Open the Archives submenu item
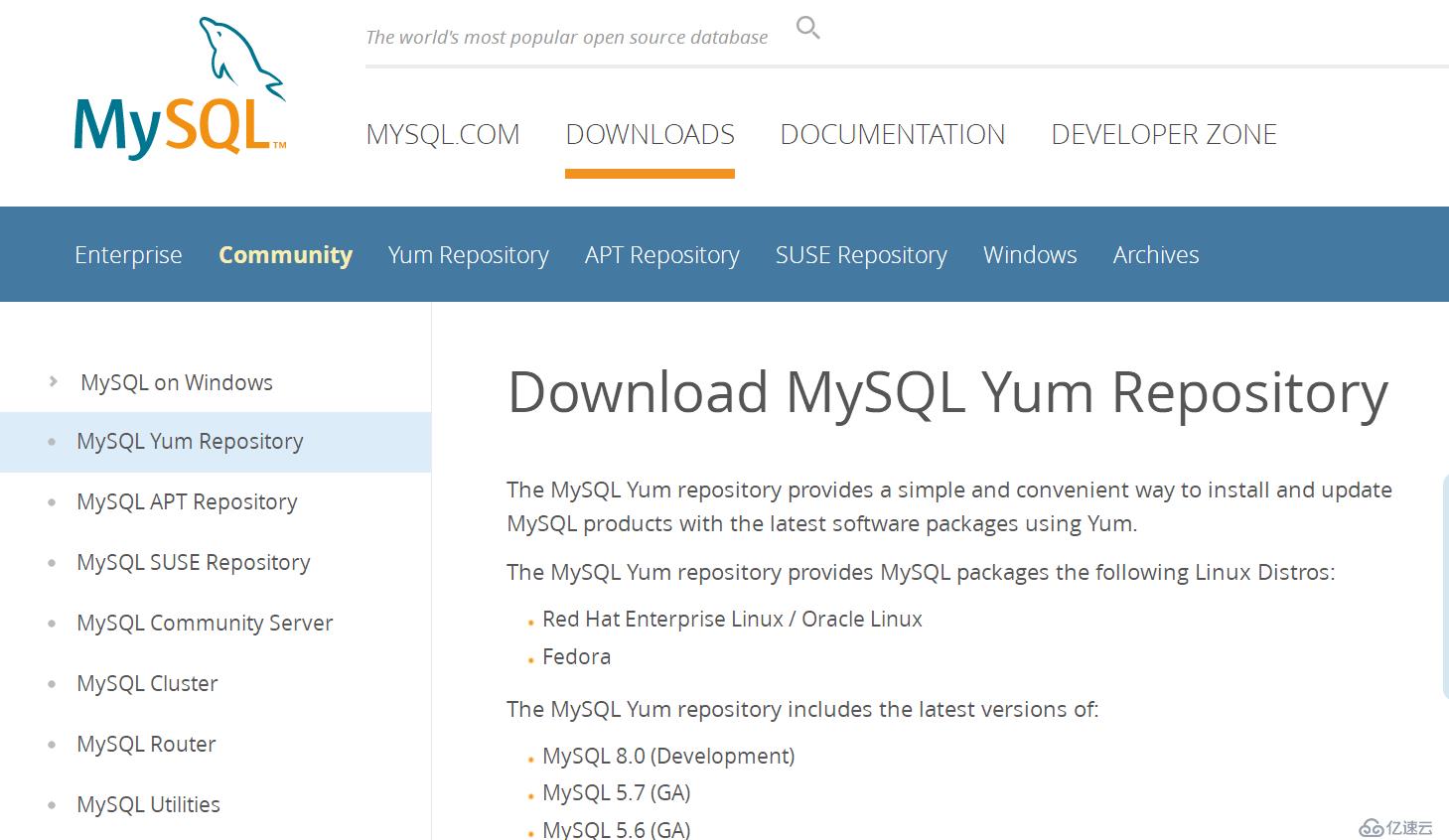 pos(1156,255)
